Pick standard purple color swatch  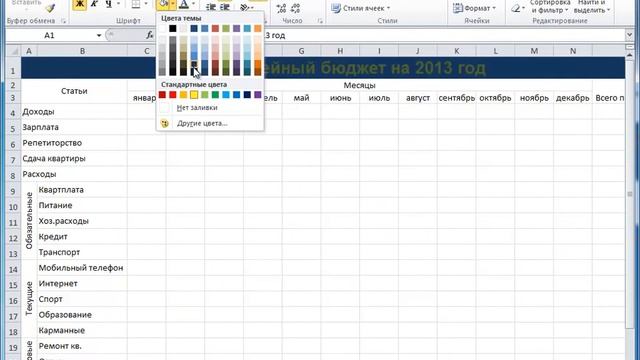(x=258, y=95)
